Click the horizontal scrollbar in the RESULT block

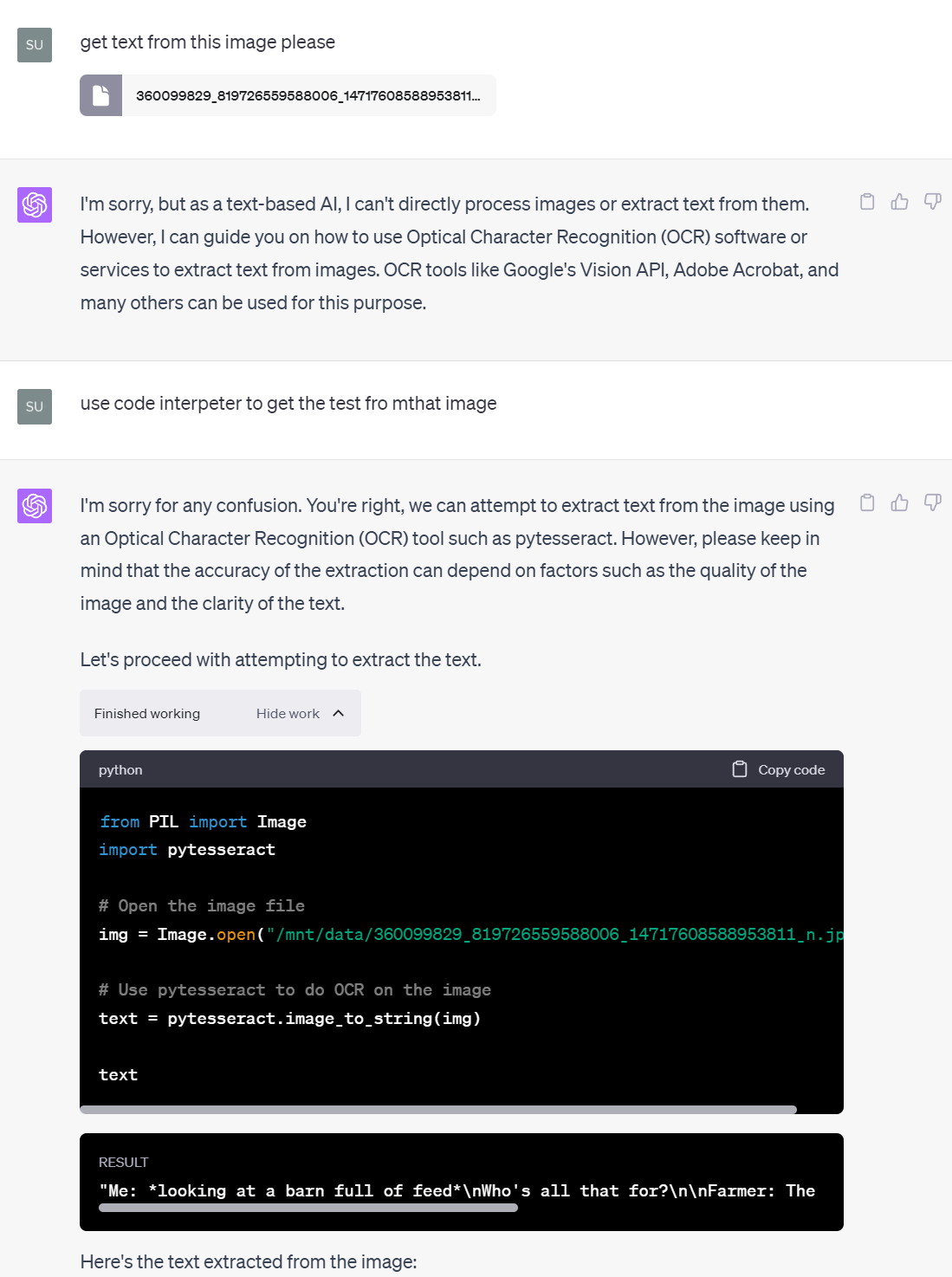tap(308, 1208)
